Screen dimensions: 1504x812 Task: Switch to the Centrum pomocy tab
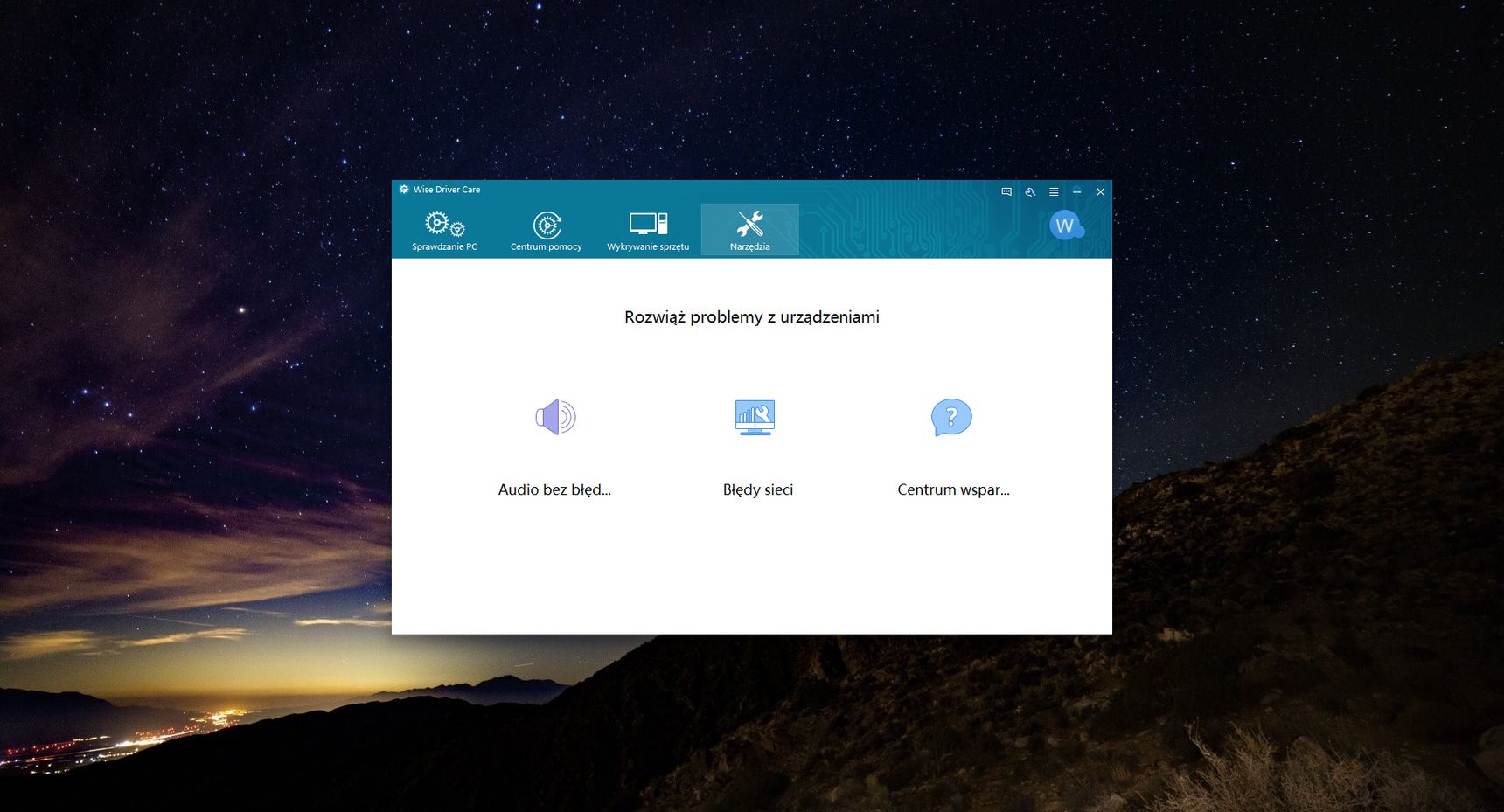tap(547, 230)
